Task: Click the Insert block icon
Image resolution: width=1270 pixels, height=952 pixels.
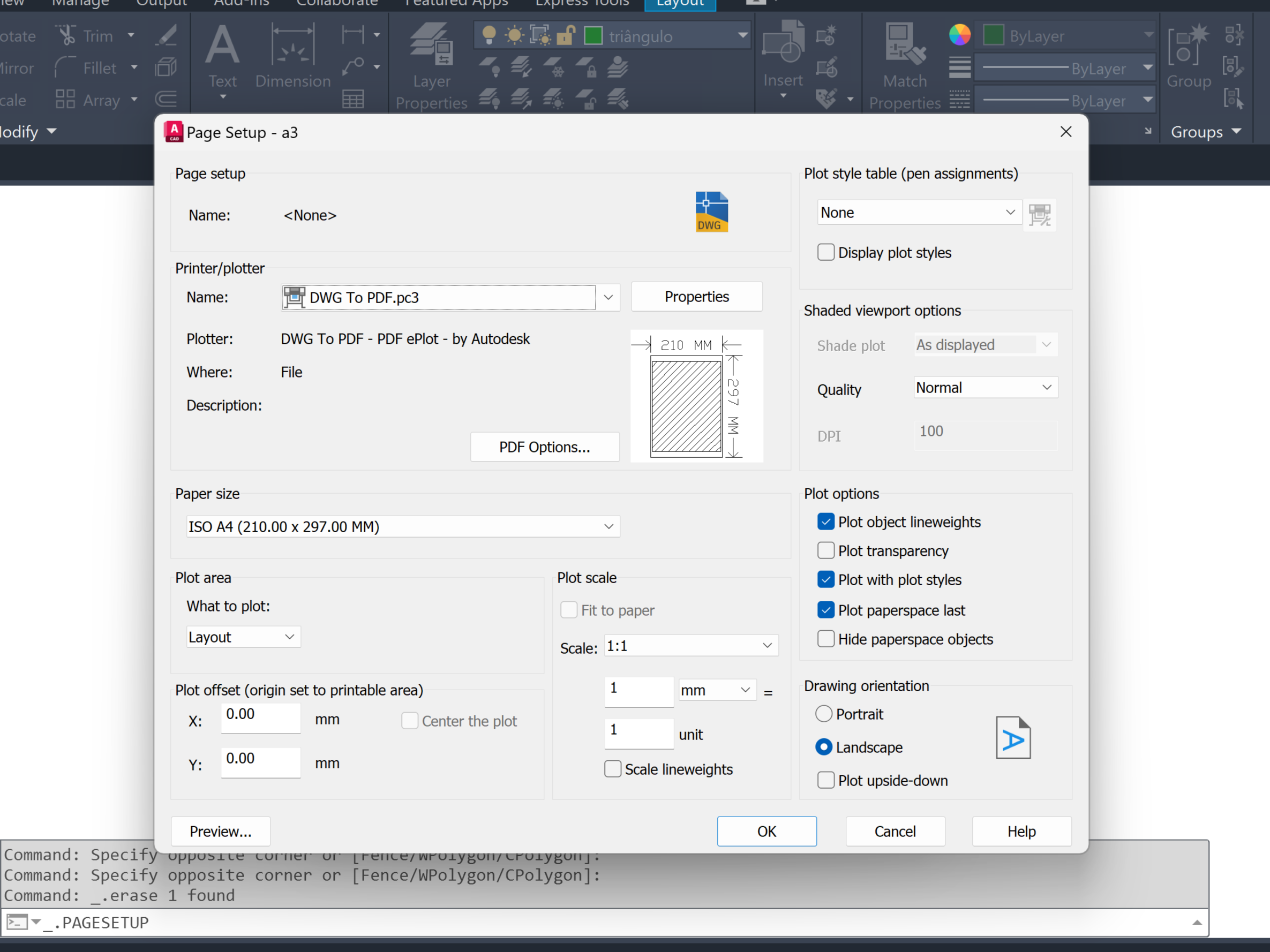Action: [x=783, y=43]
